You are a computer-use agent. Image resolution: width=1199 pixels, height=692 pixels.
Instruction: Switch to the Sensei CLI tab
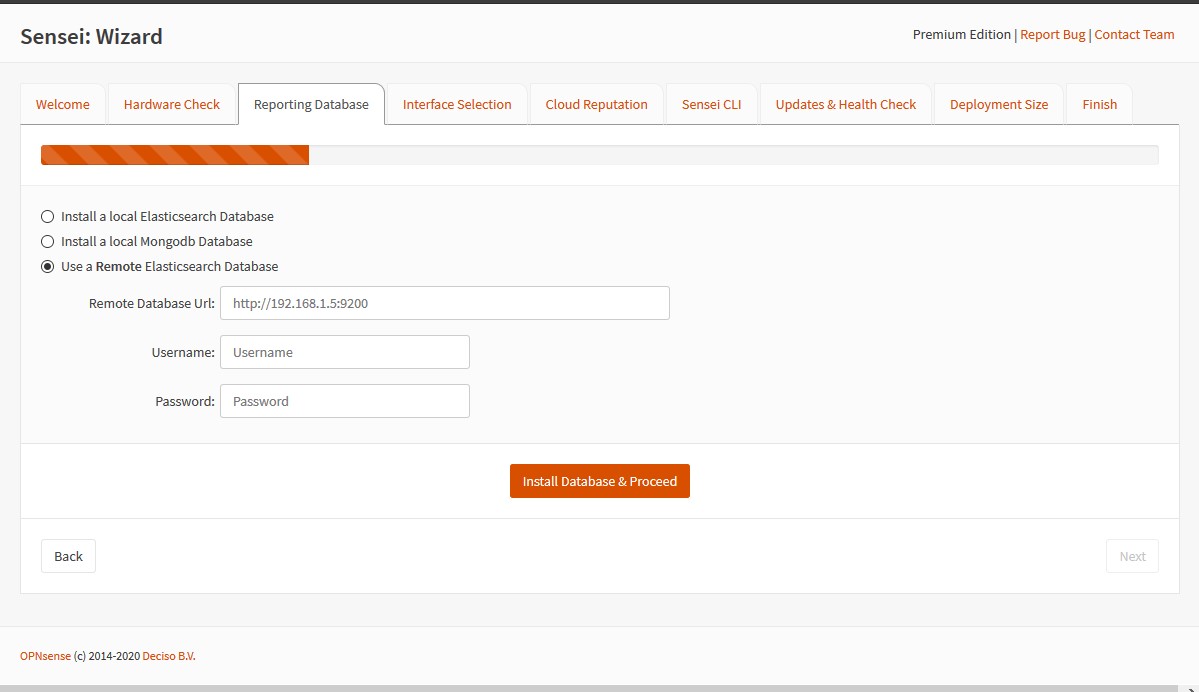tap(711, 103)
